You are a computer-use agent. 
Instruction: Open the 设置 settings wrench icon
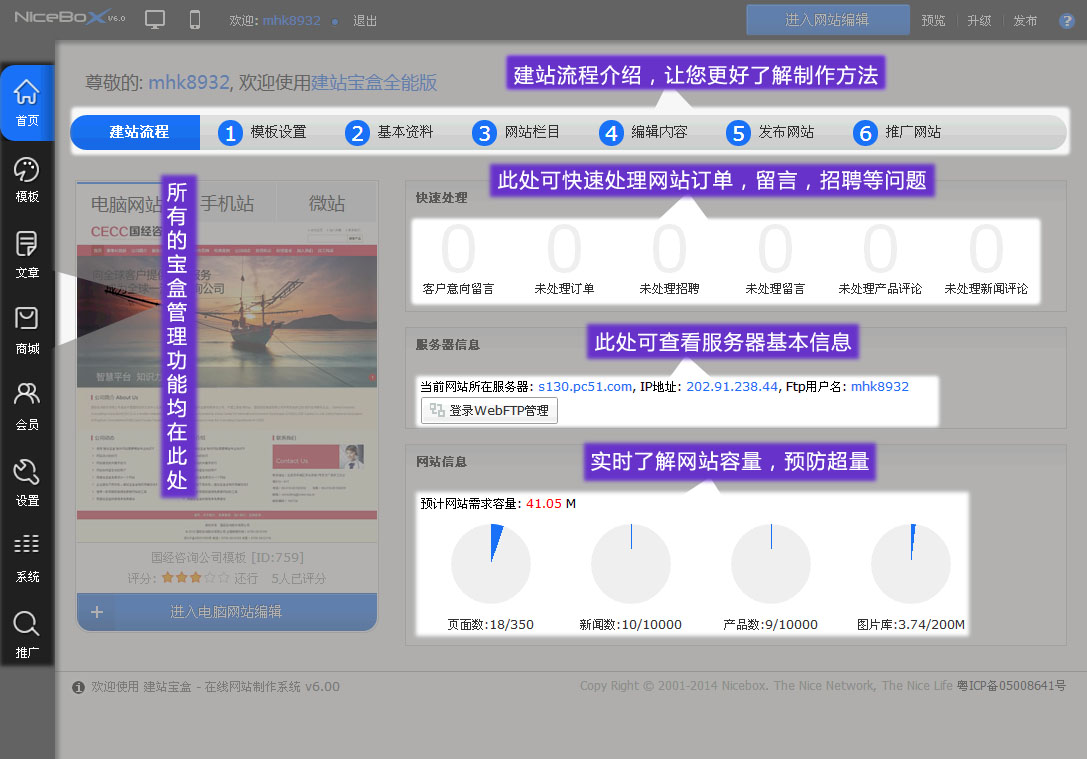point(27,482)
